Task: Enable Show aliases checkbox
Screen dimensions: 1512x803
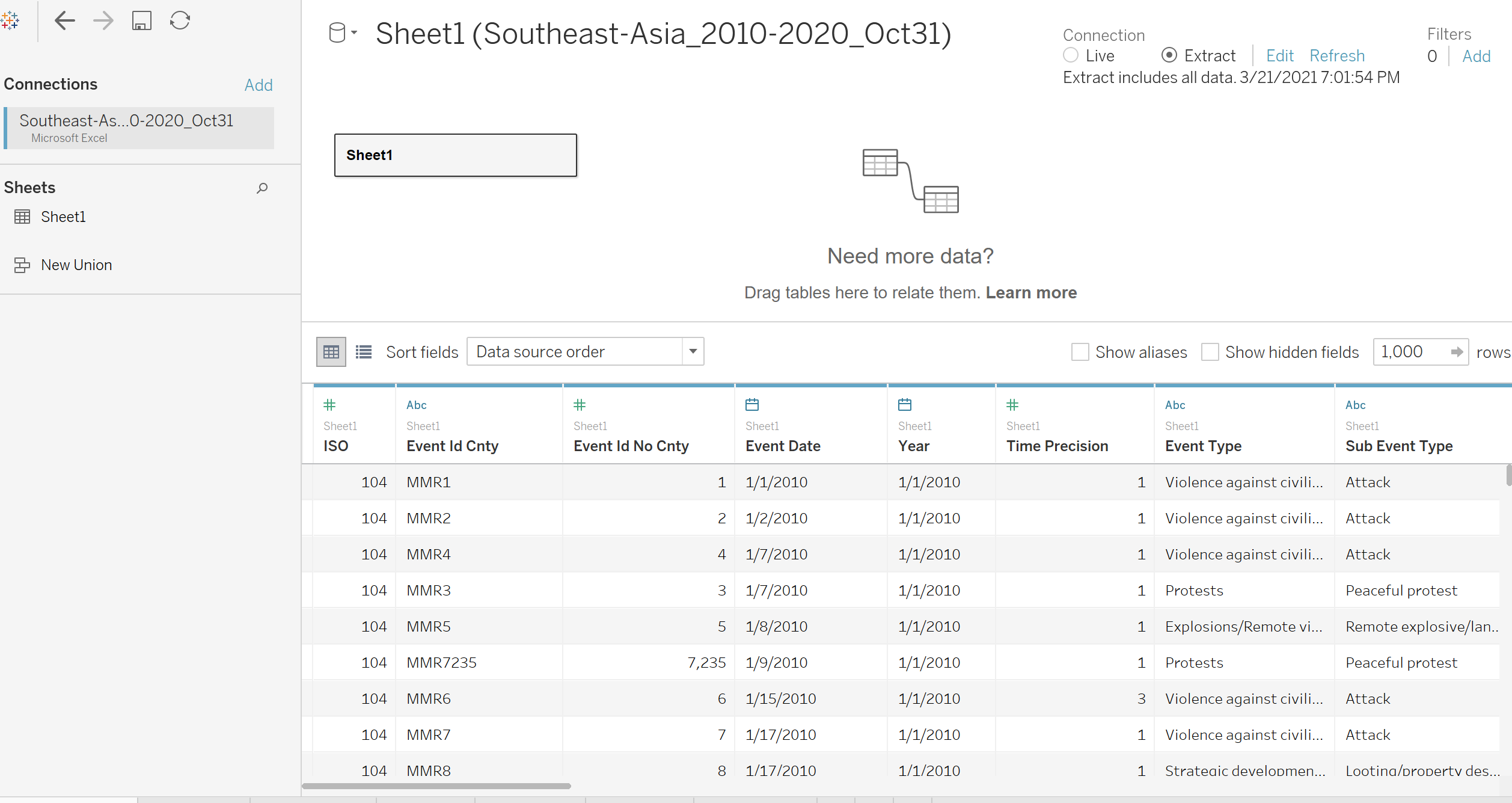Action: [1080, 352]
